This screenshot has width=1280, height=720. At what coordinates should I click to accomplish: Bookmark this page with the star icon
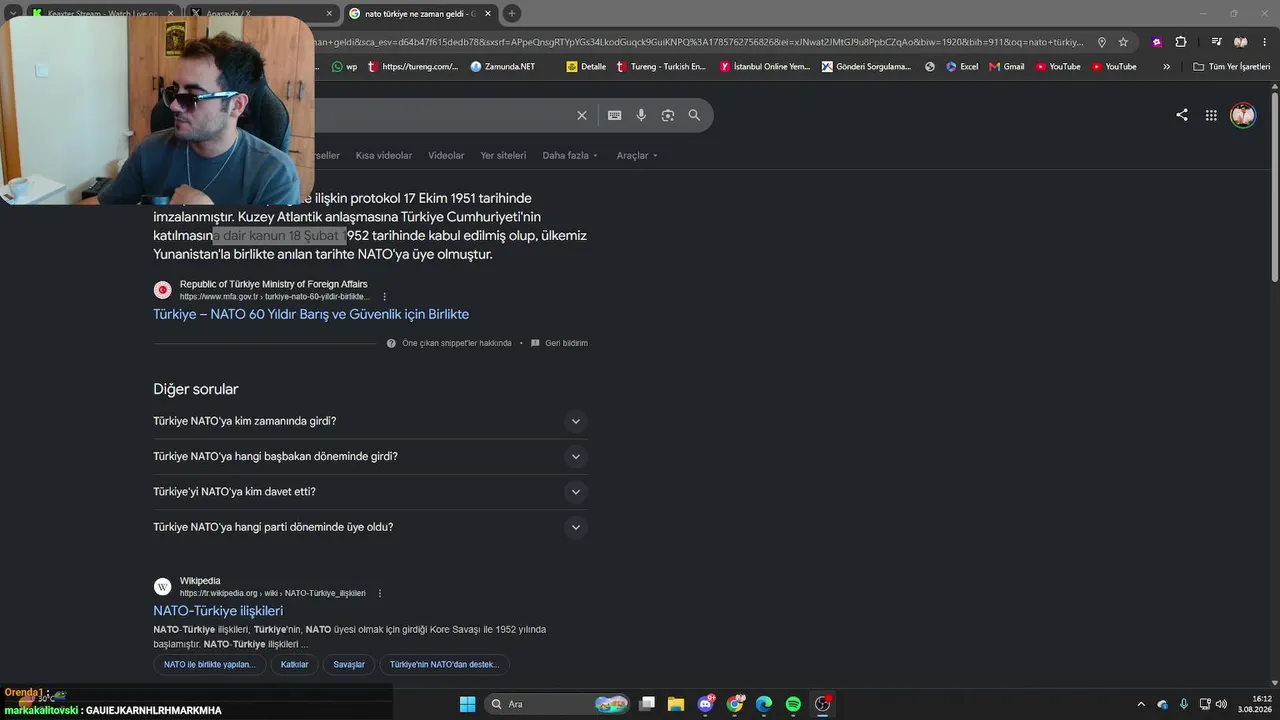click(x=1123, y=42)
